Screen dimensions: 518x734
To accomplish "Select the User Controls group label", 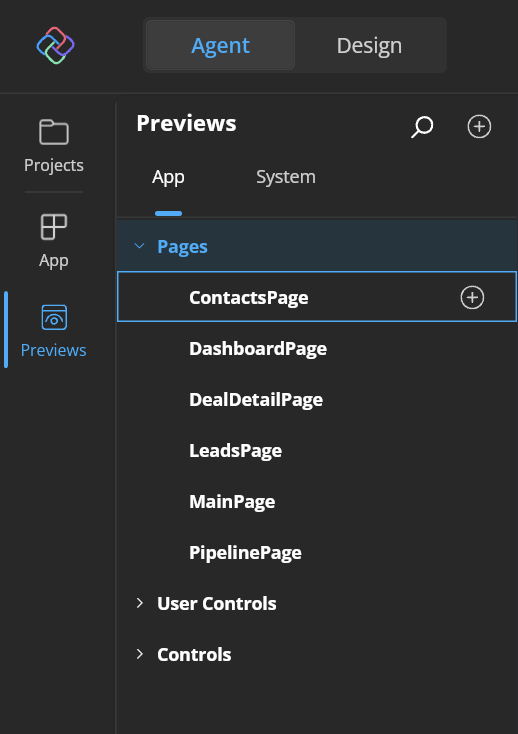I will [217, 604].
